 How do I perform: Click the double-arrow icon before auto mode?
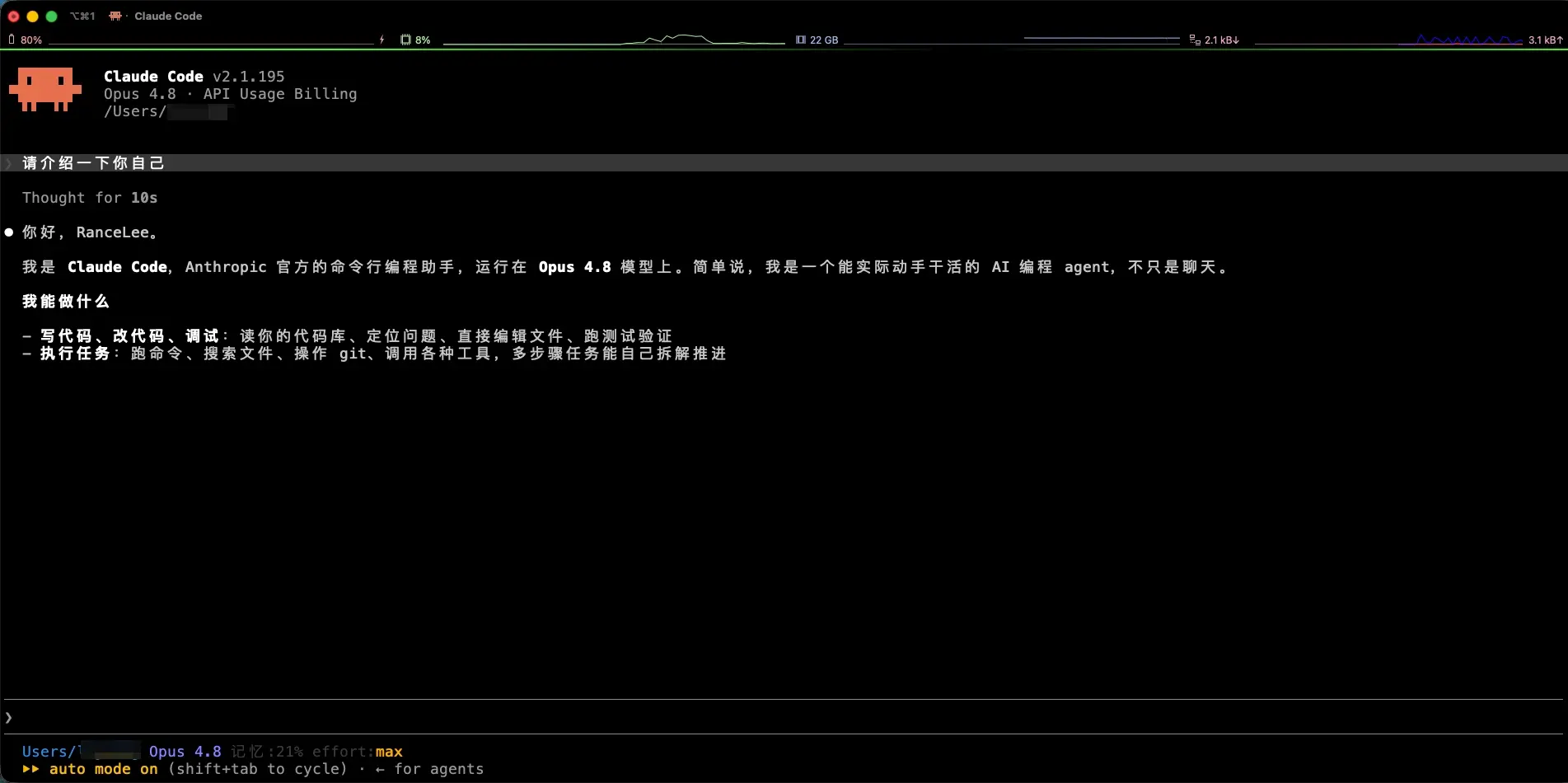coord(30,769)
